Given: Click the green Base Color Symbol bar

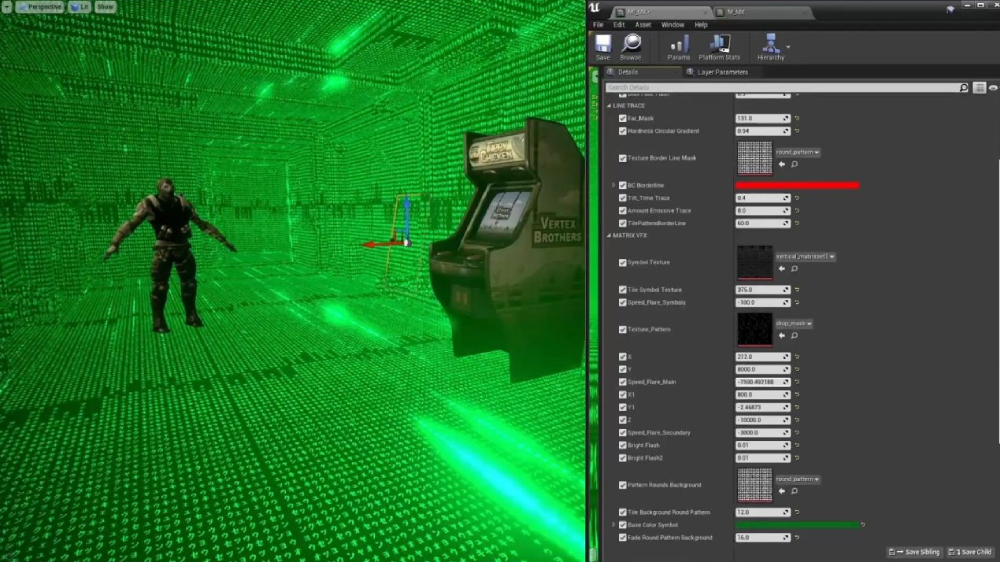Looking at the screenshot, I should pyautogui.click(x=797, y=525).
